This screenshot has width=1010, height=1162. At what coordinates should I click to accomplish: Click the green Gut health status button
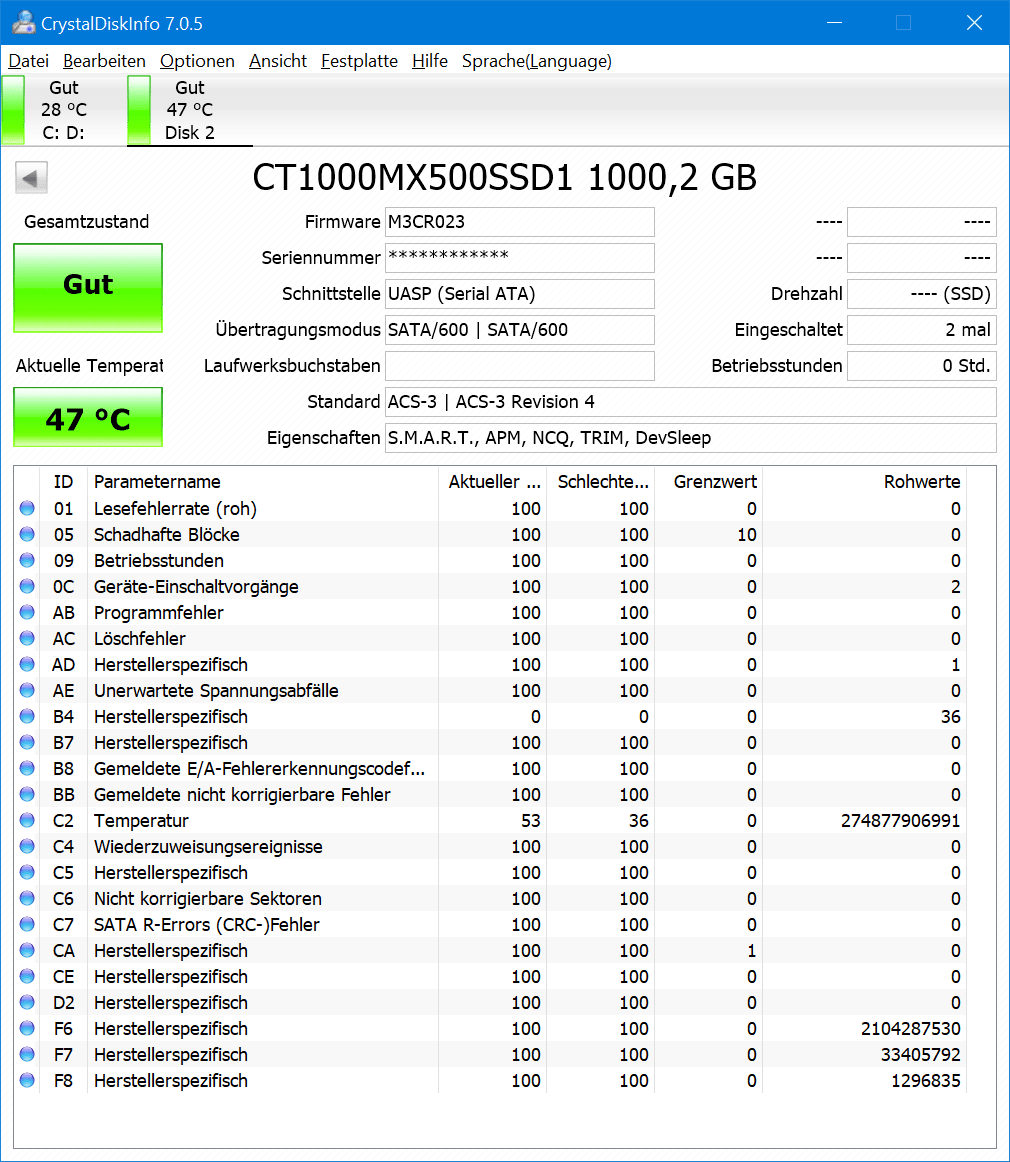(88, 288)
